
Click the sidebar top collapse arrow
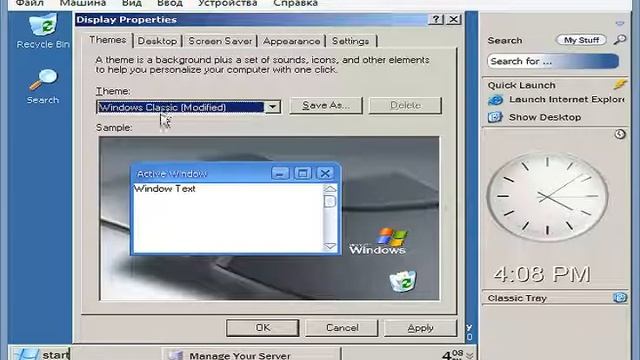click(x=620, y=24)
